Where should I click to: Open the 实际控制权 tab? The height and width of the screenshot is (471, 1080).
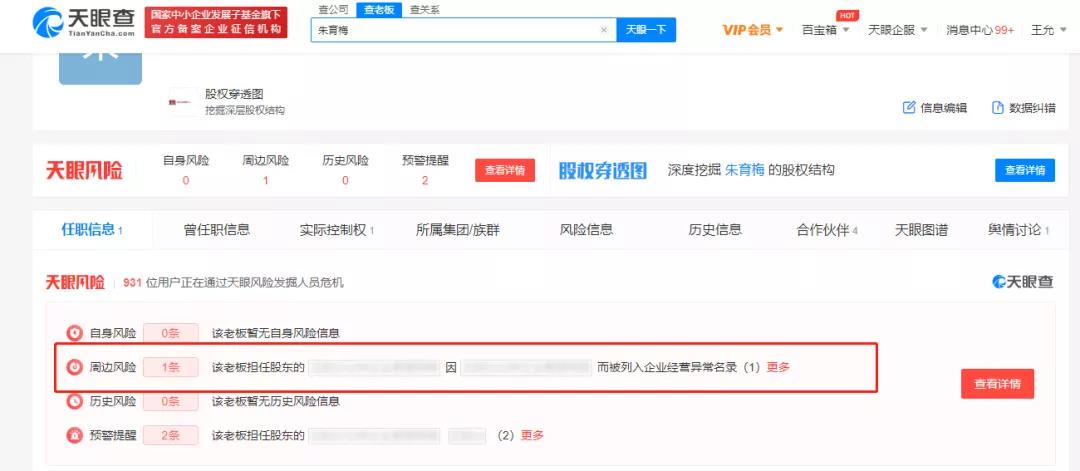tap(336, 230)
